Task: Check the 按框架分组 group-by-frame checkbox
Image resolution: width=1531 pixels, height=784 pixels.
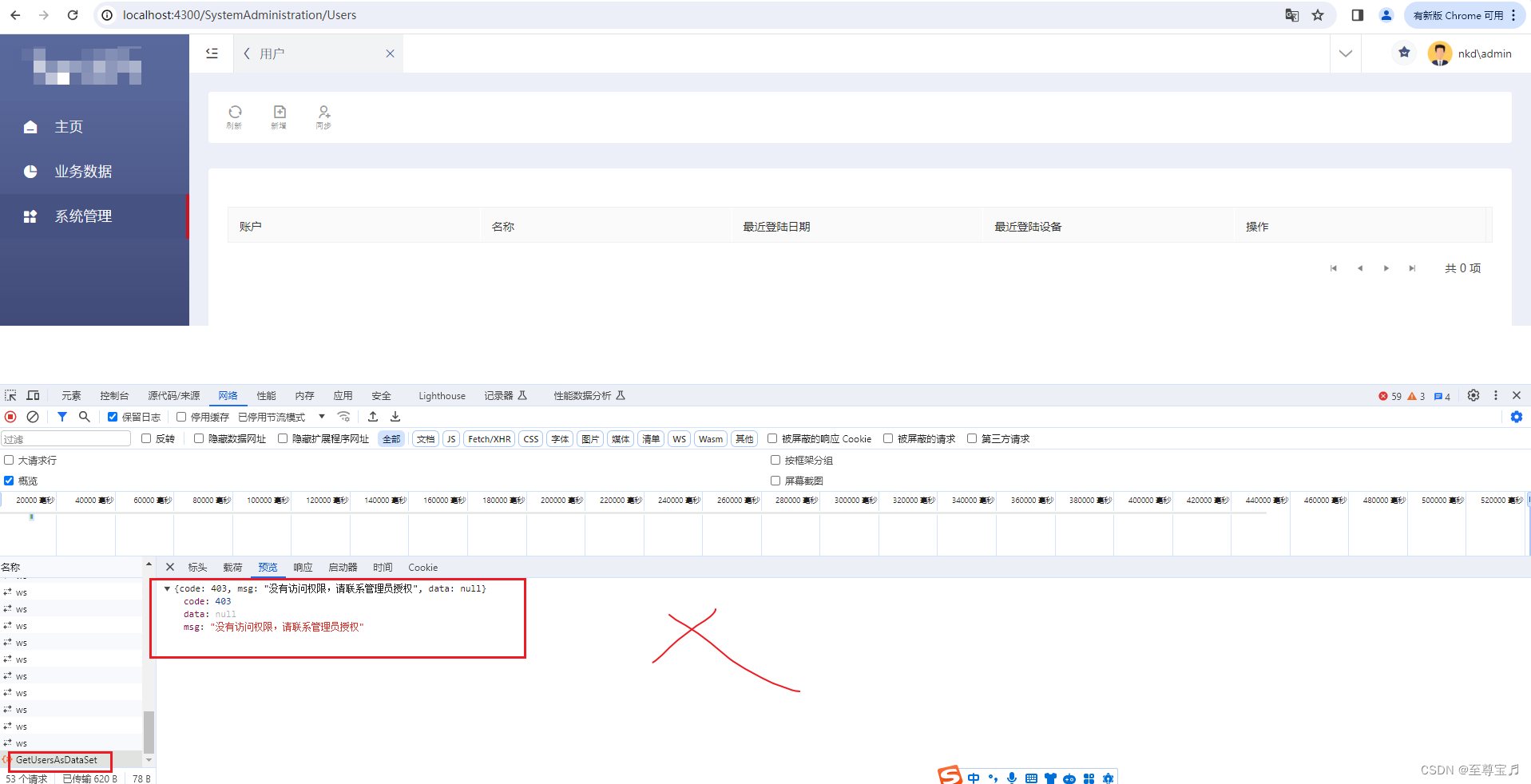Action: tap(775, 460)
